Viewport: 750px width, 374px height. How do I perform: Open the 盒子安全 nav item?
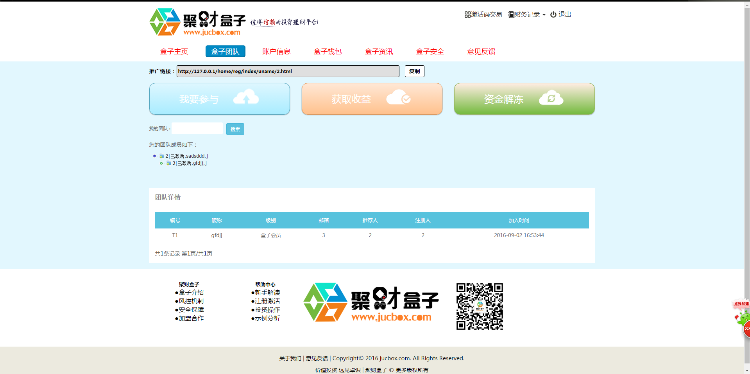click(x=430, y=52)
